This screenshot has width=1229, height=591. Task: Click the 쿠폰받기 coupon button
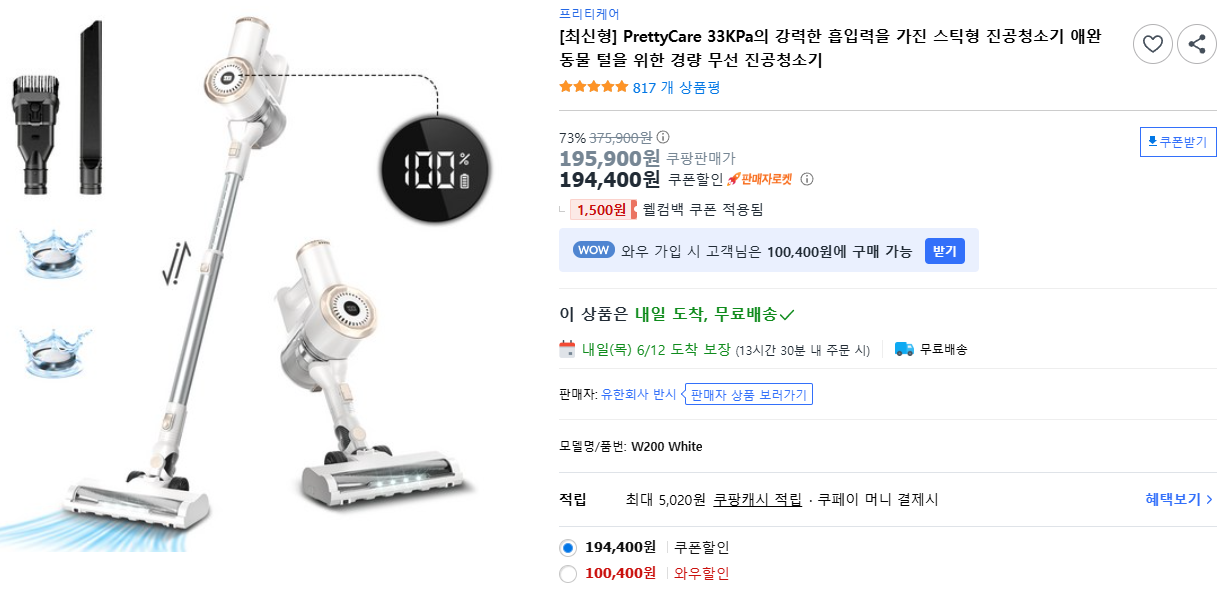click(1177, 141)
